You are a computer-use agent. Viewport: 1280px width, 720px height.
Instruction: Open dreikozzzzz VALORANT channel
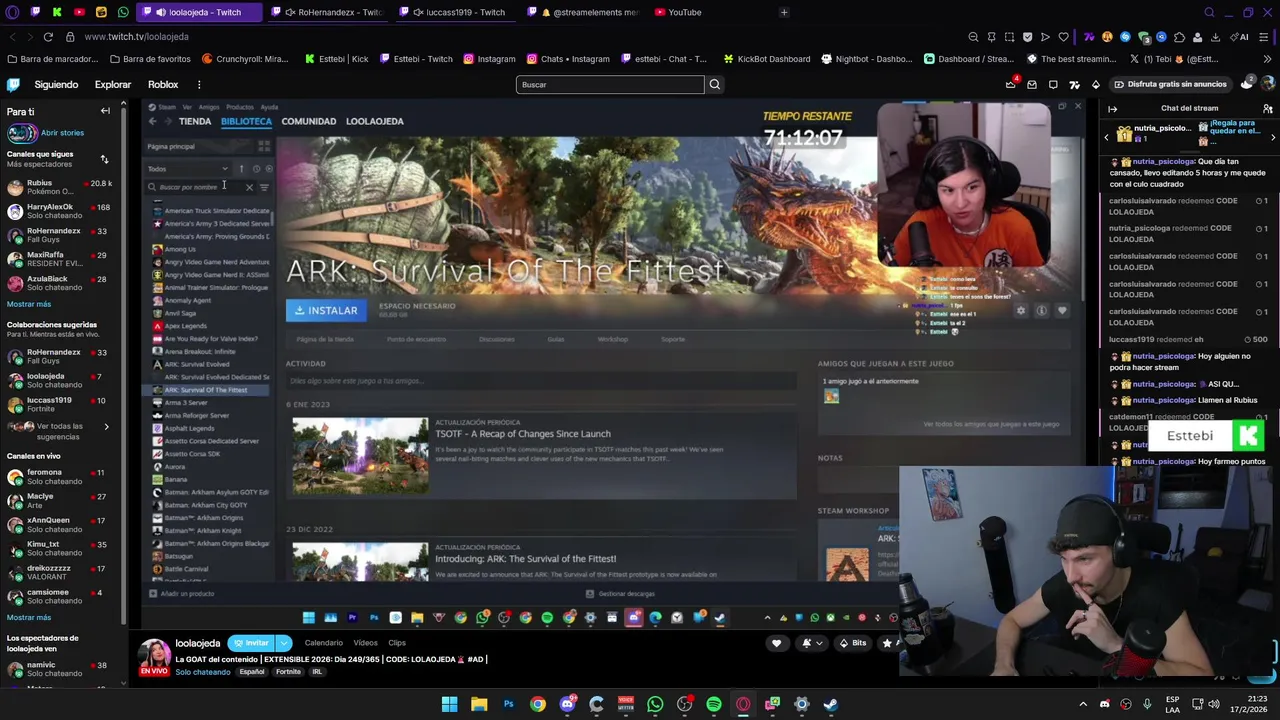(60, 572)
